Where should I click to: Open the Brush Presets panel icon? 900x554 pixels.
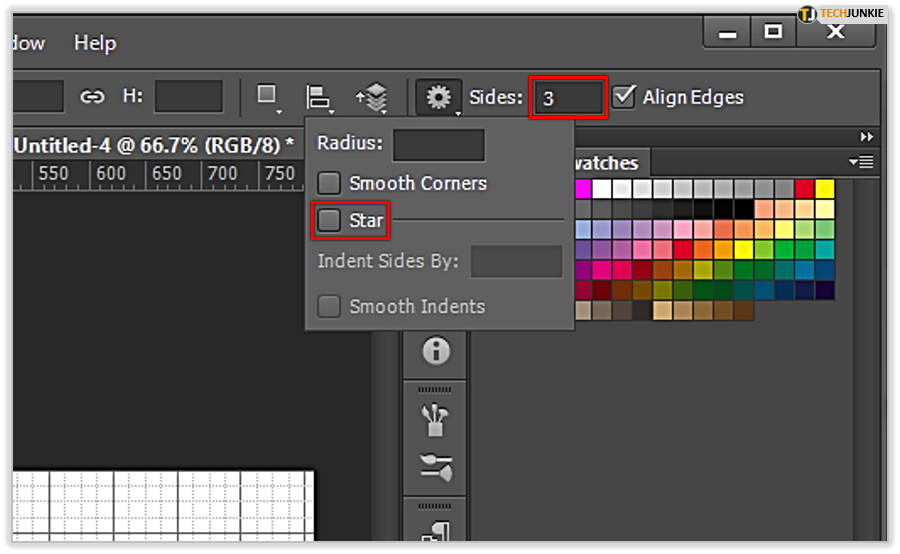point(435,419)
